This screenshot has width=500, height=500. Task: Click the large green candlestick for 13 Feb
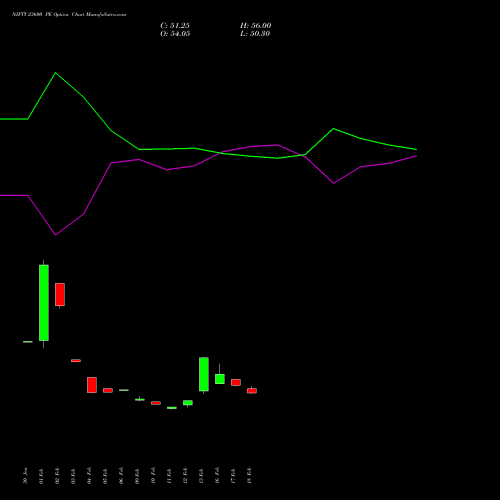(x=204, y=374)
